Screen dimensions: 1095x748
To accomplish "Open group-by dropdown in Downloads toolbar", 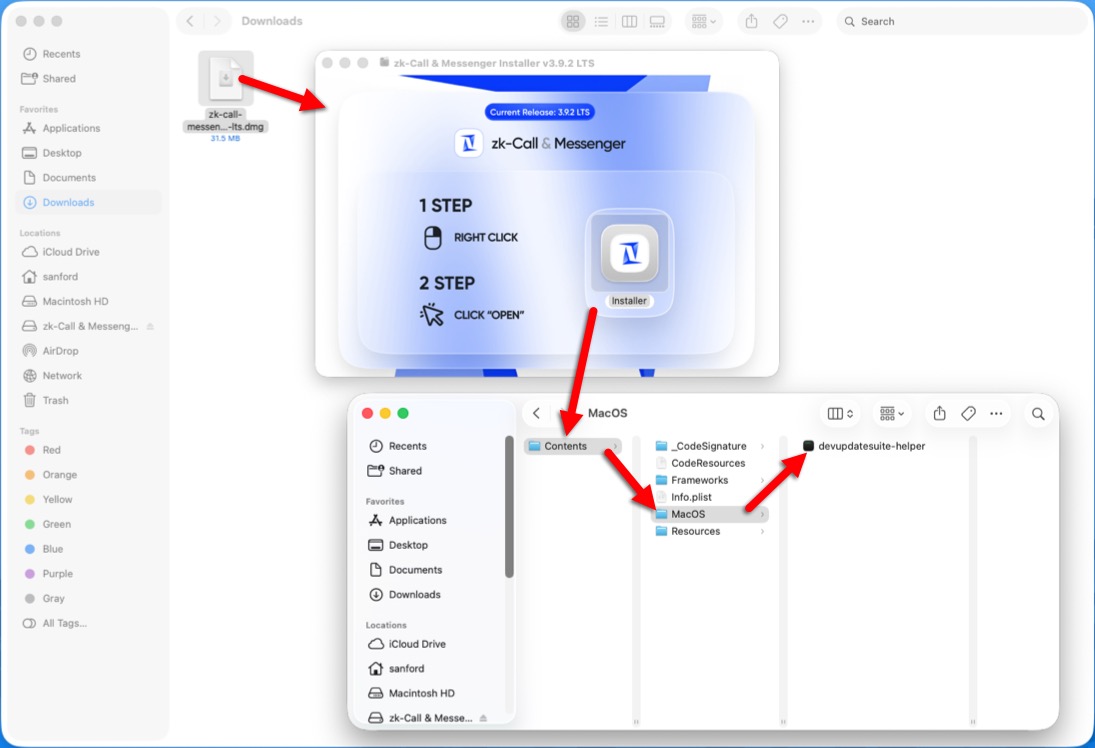I will (x=703, y=21).
